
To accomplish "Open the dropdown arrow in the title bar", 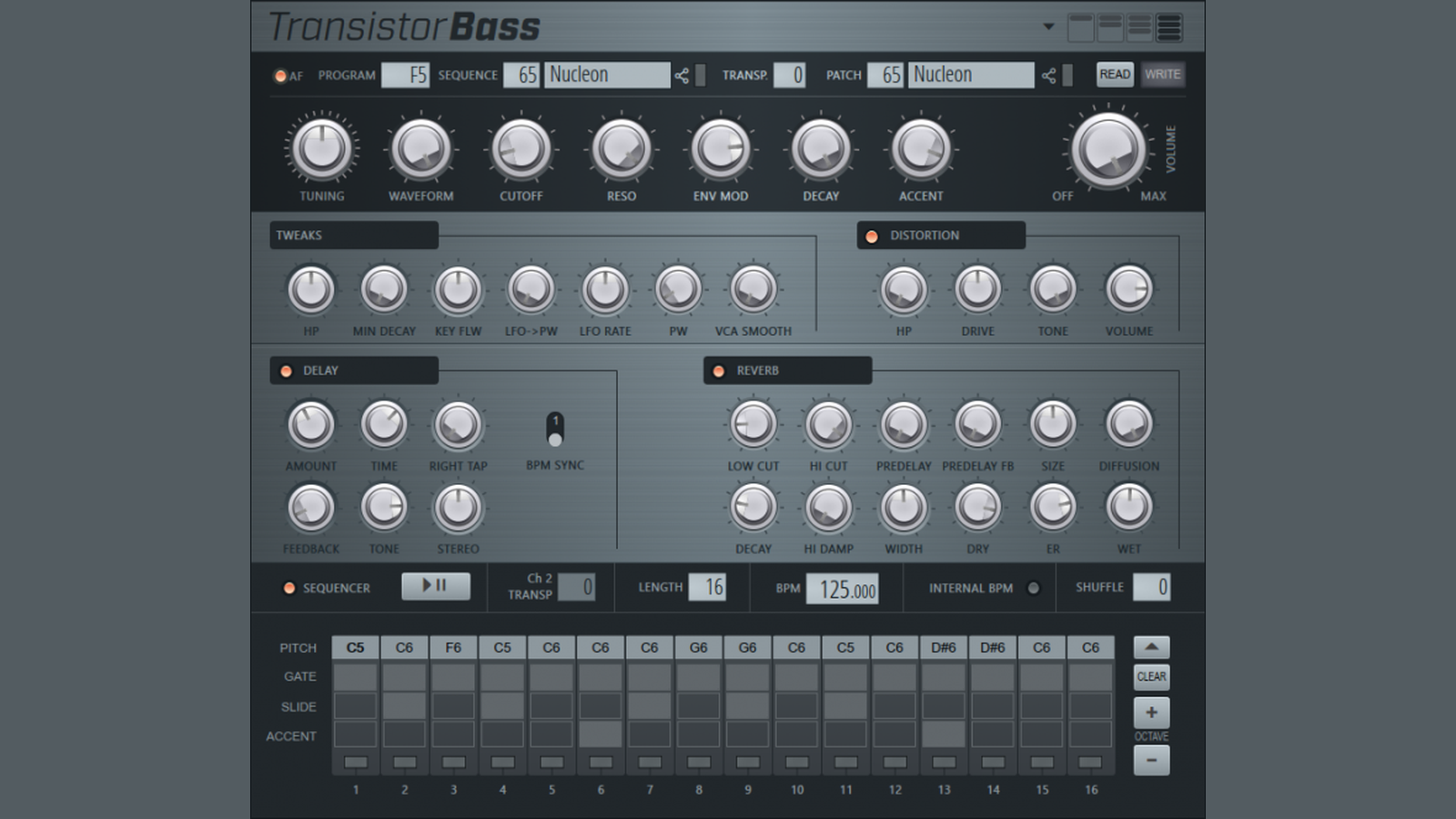I will click(1048, 26).
